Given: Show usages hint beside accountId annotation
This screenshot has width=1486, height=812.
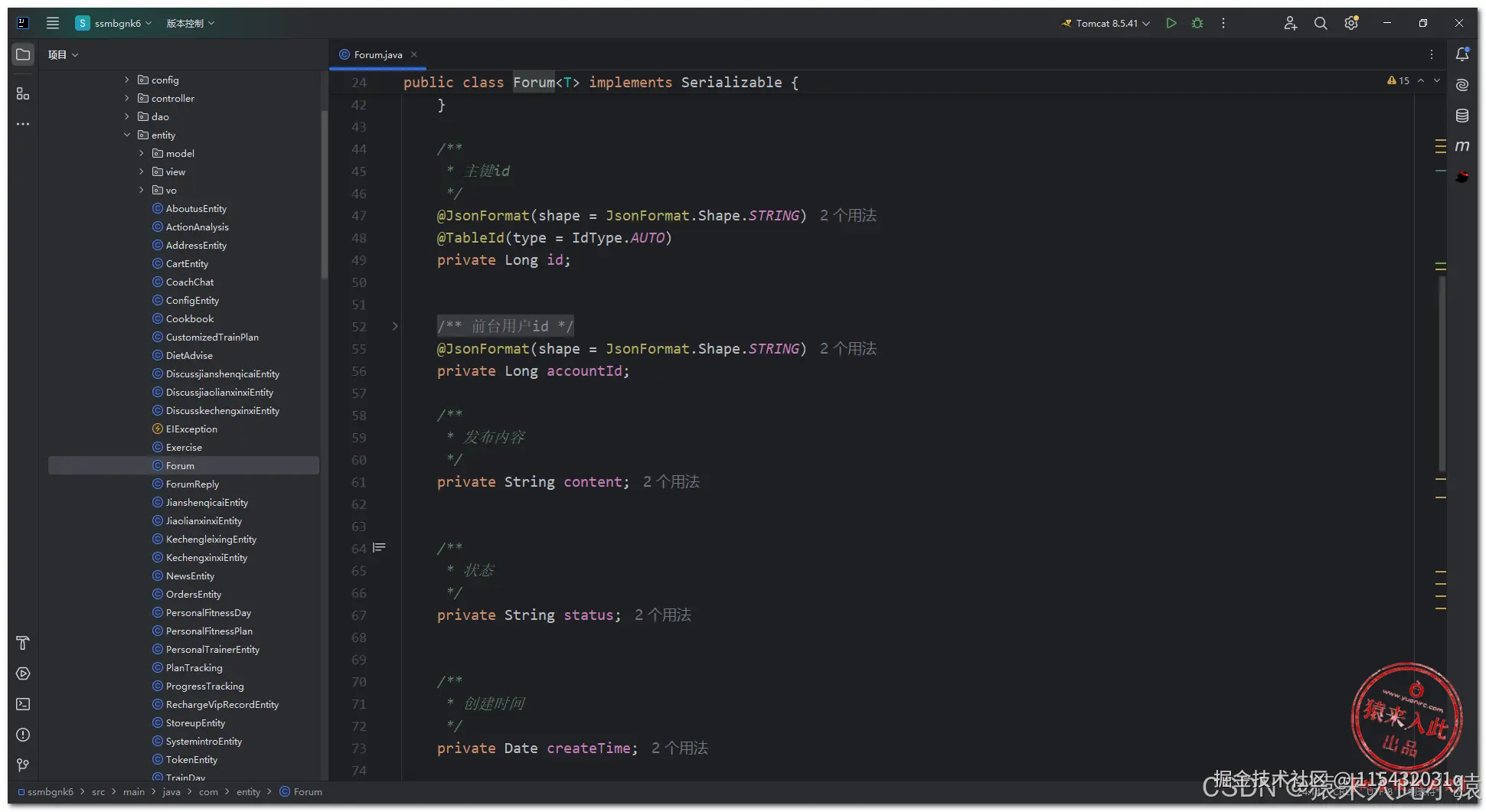Looking at the screenshot, I should pos(848,348).
